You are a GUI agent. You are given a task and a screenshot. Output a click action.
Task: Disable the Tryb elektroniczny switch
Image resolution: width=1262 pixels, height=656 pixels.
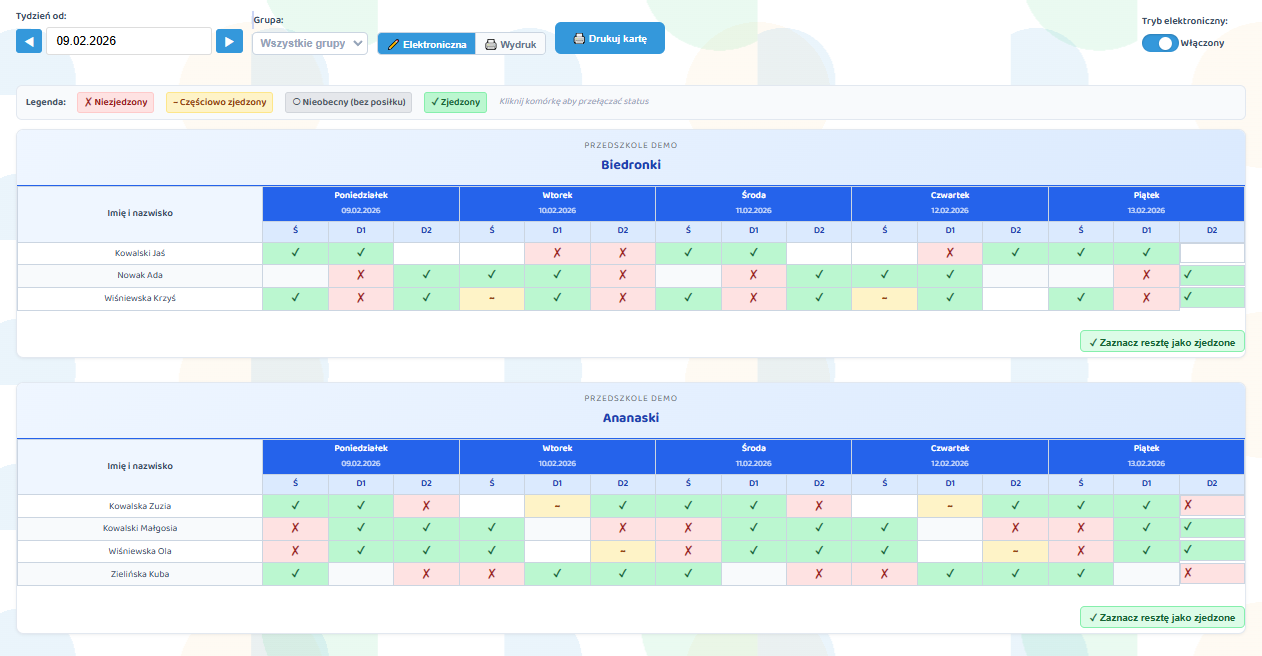coord(1160,43)
